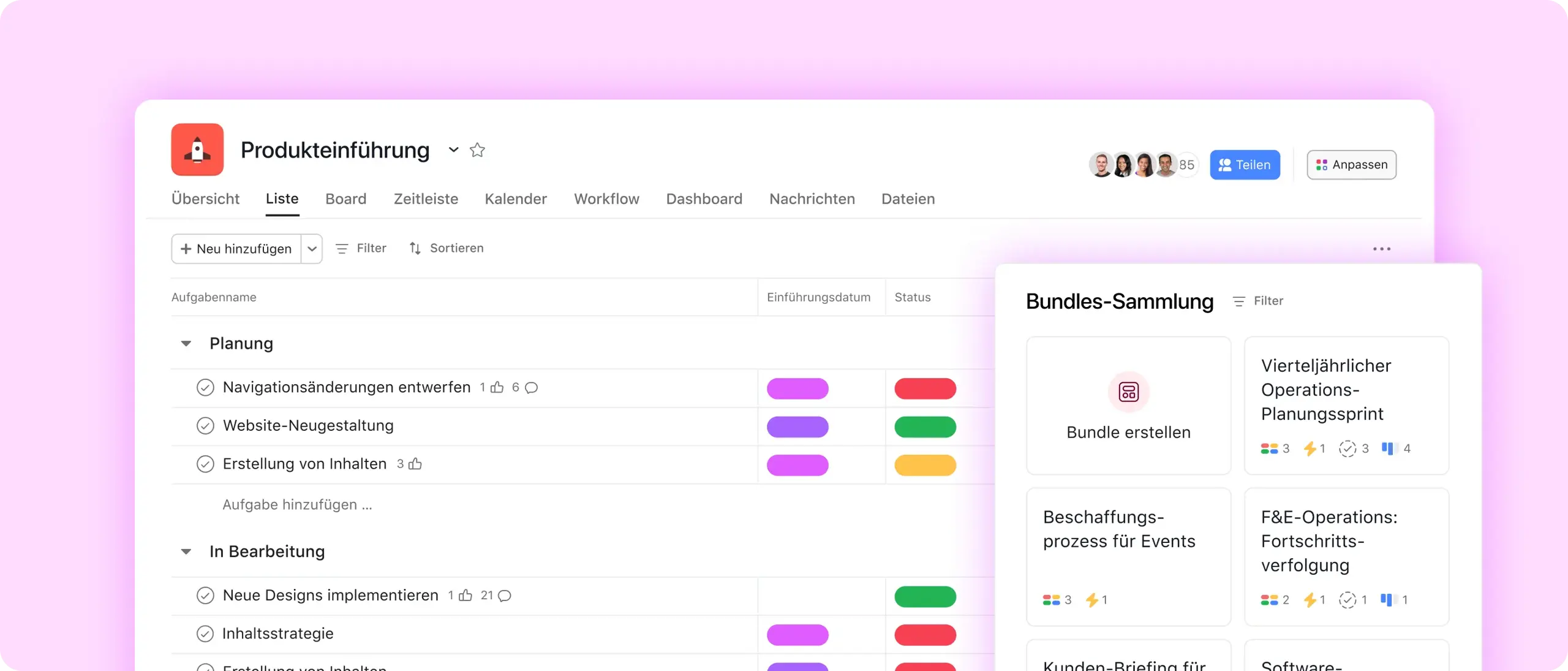Click the blue Teilen button
The height and width of the screenshot is (671, 1568).
(x=1245, y=165)
